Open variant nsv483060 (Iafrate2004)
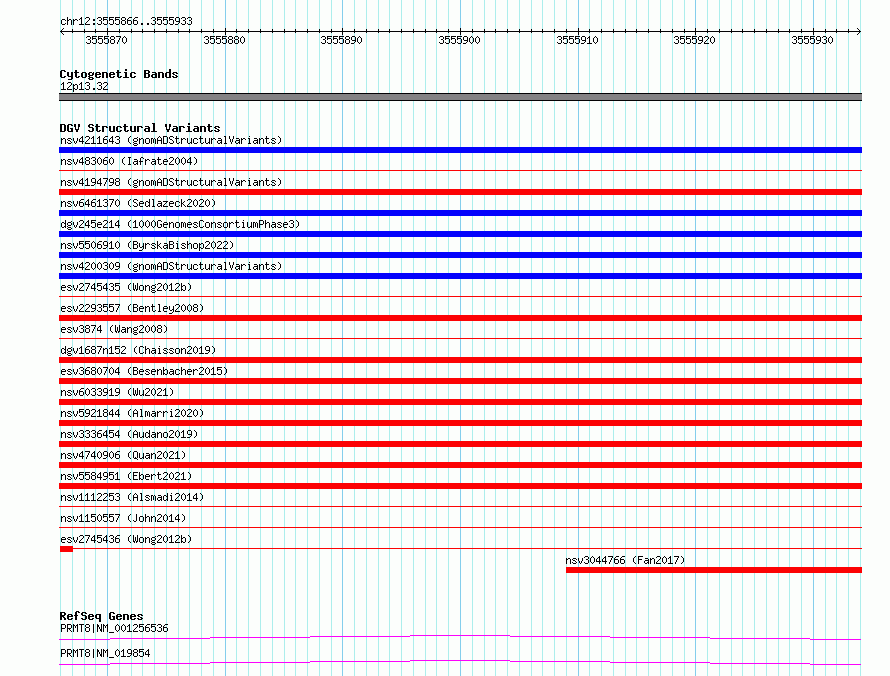This screenshot has width=890, height=676. tap(129, 161)
